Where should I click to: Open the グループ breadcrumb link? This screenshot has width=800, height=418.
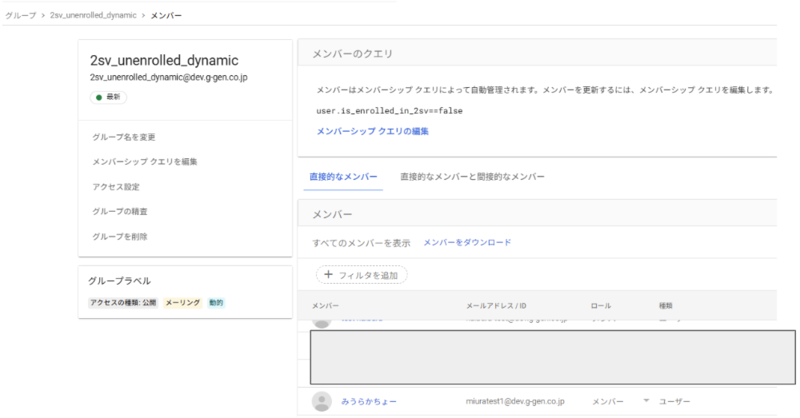pos(21,15)
